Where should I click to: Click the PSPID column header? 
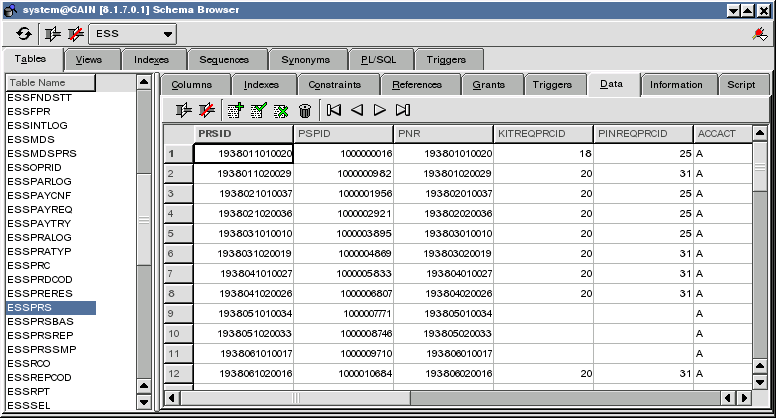[343, 133]
